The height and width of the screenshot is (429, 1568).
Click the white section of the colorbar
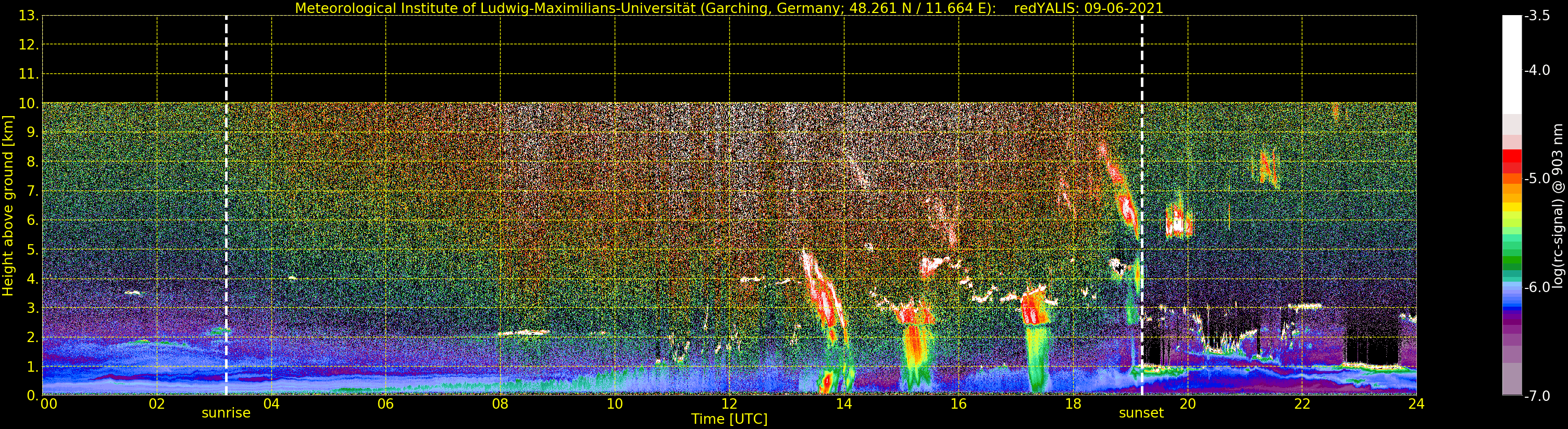point(1511,65)
